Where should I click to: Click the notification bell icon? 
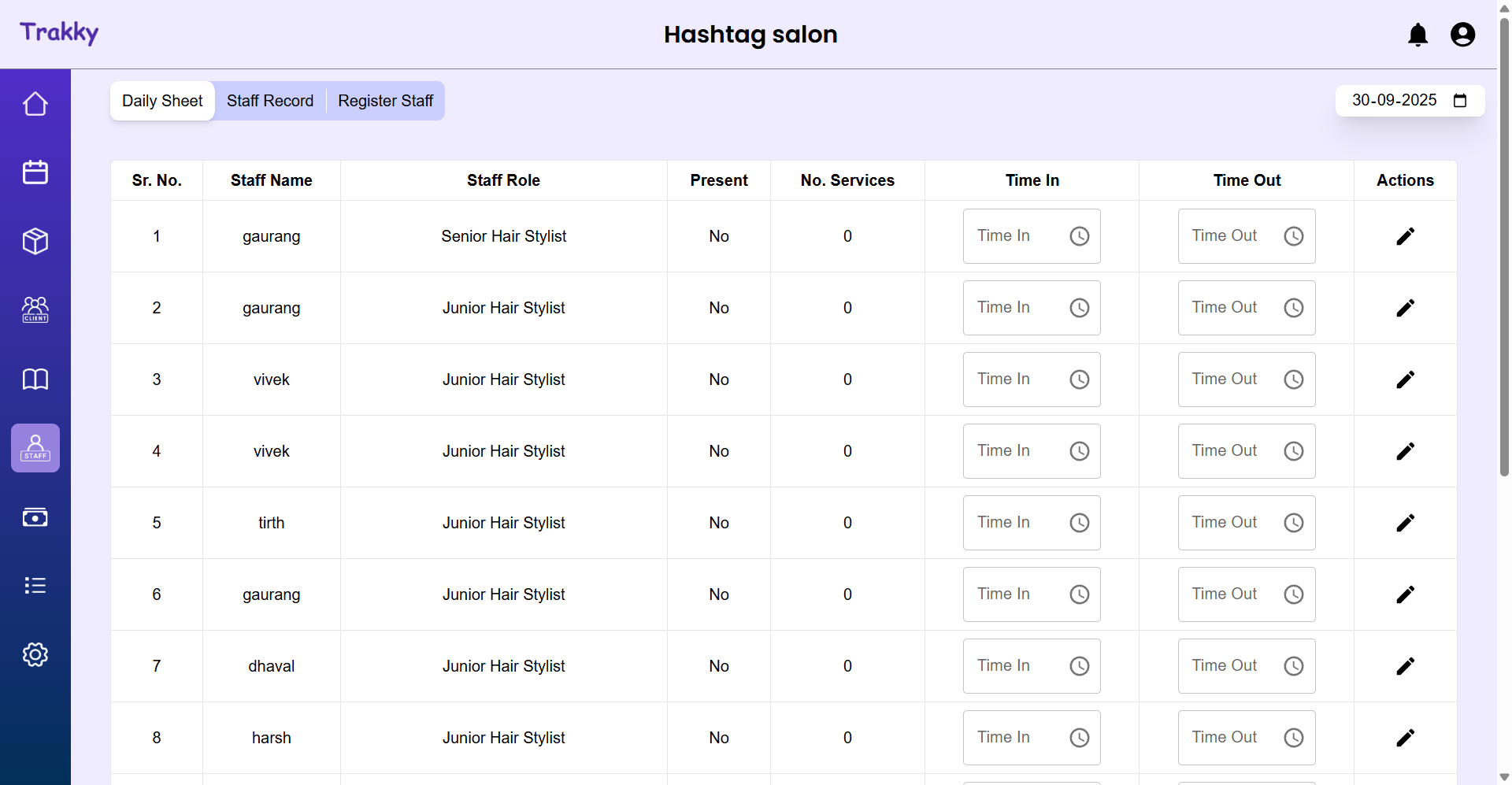pyautogui.click(x=1417, y=35)
